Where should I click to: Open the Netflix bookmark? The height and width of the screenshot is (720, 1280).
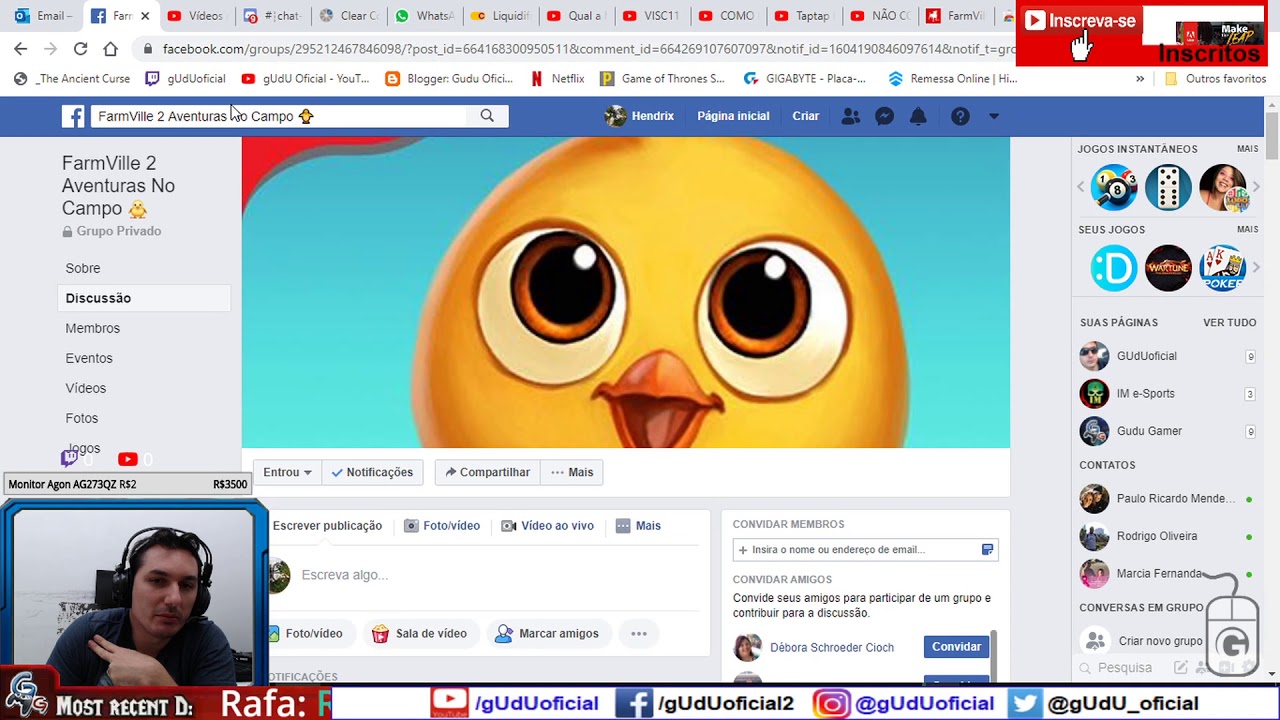coord(558,78)
